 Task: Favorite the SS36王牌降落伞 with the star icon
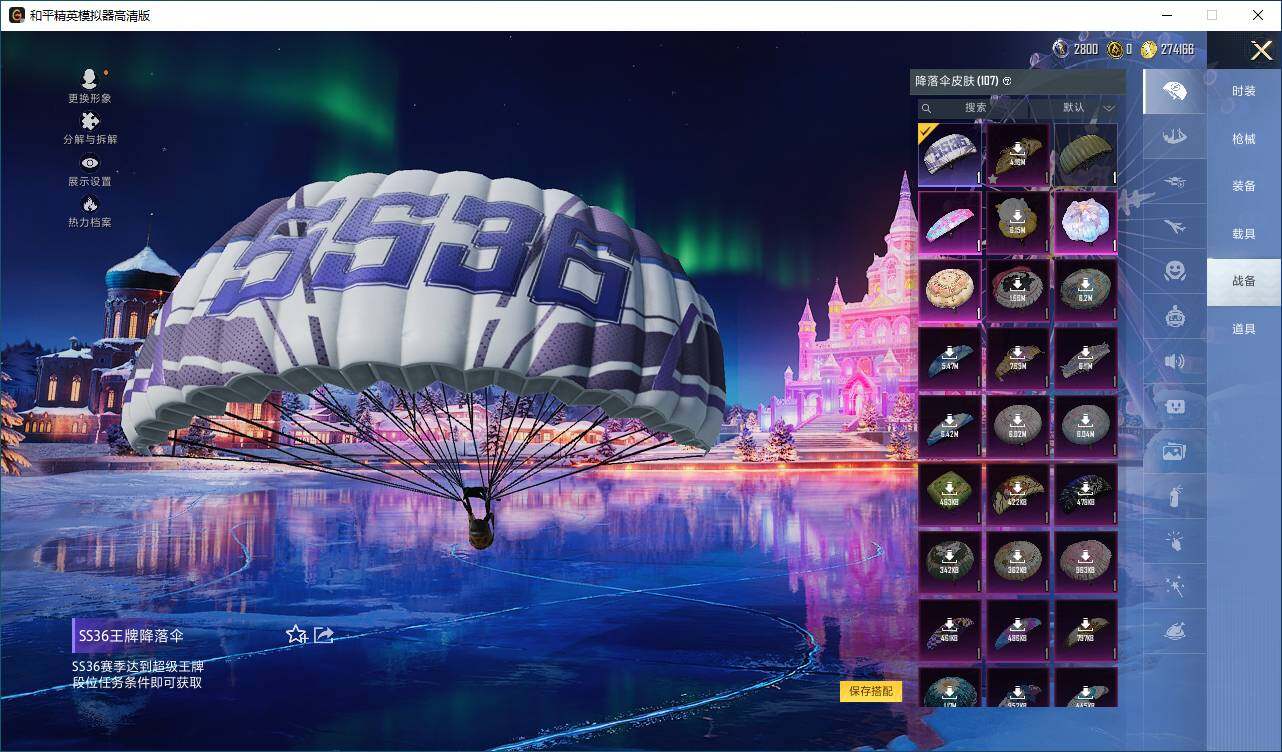tap(296, 634)
